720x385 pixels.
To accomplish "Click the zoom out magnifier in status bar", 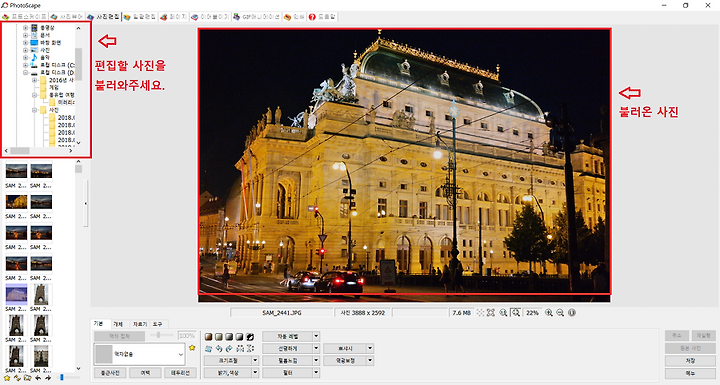I will (560, 312).
